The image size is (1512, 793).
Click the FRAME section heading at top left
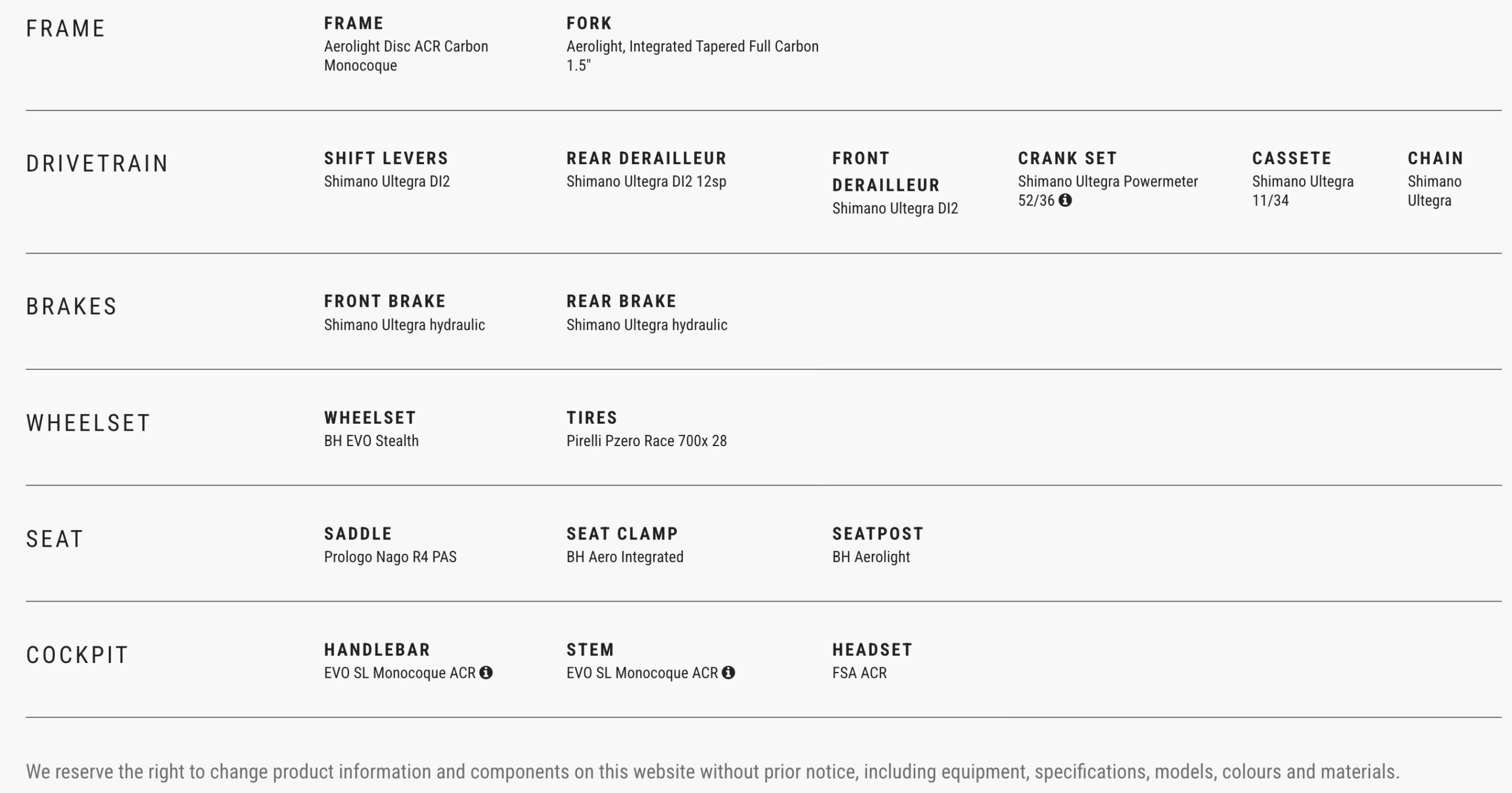[66, 29]
